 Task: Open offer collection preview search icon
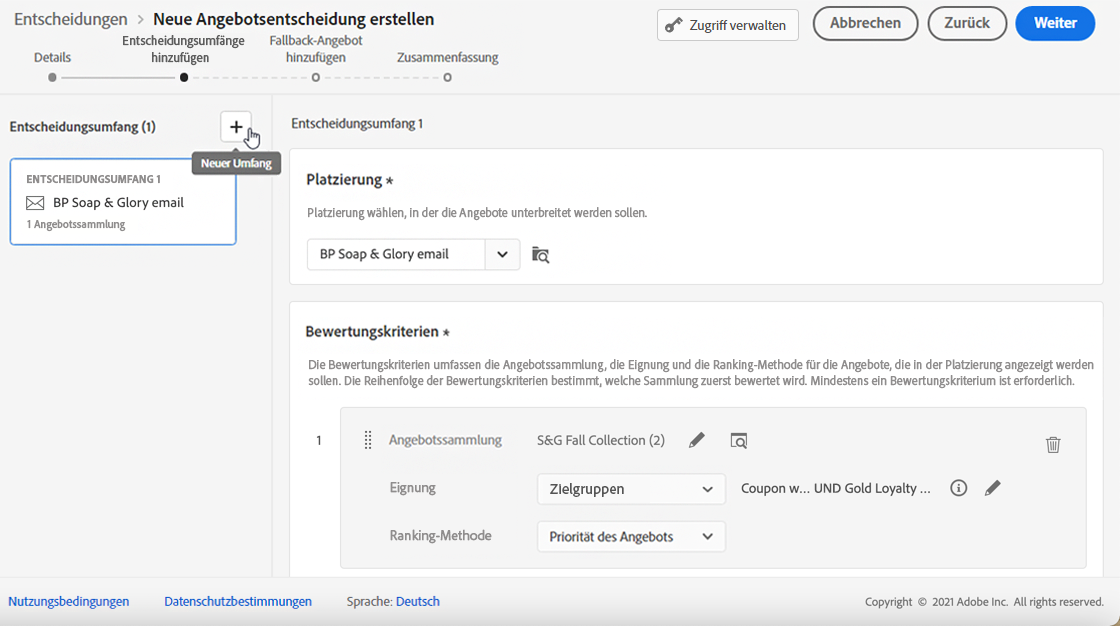[x=738, y=440]
